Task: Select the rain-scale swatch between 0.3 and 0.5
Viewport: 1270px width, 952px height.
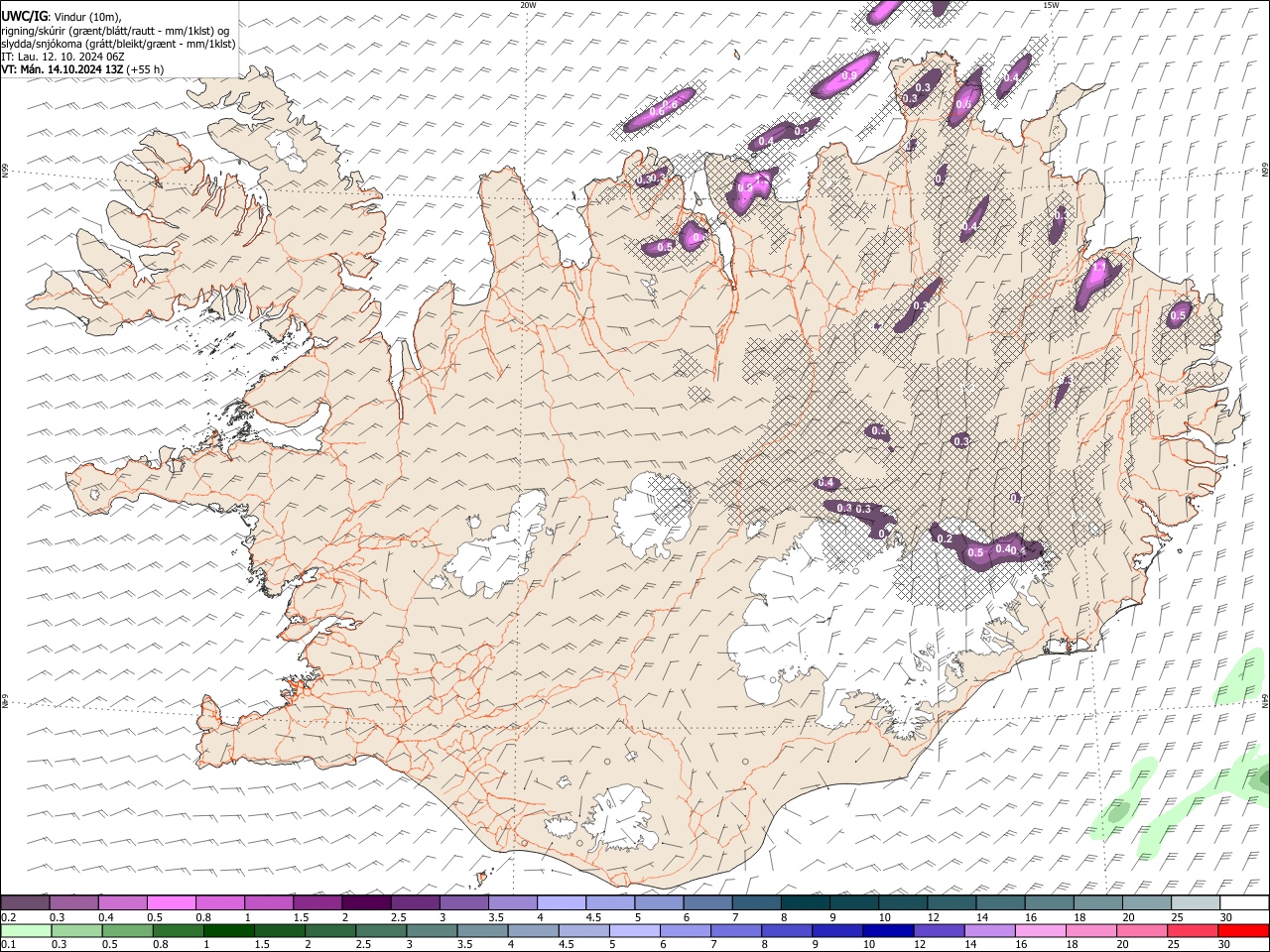Action: point(77,930)
